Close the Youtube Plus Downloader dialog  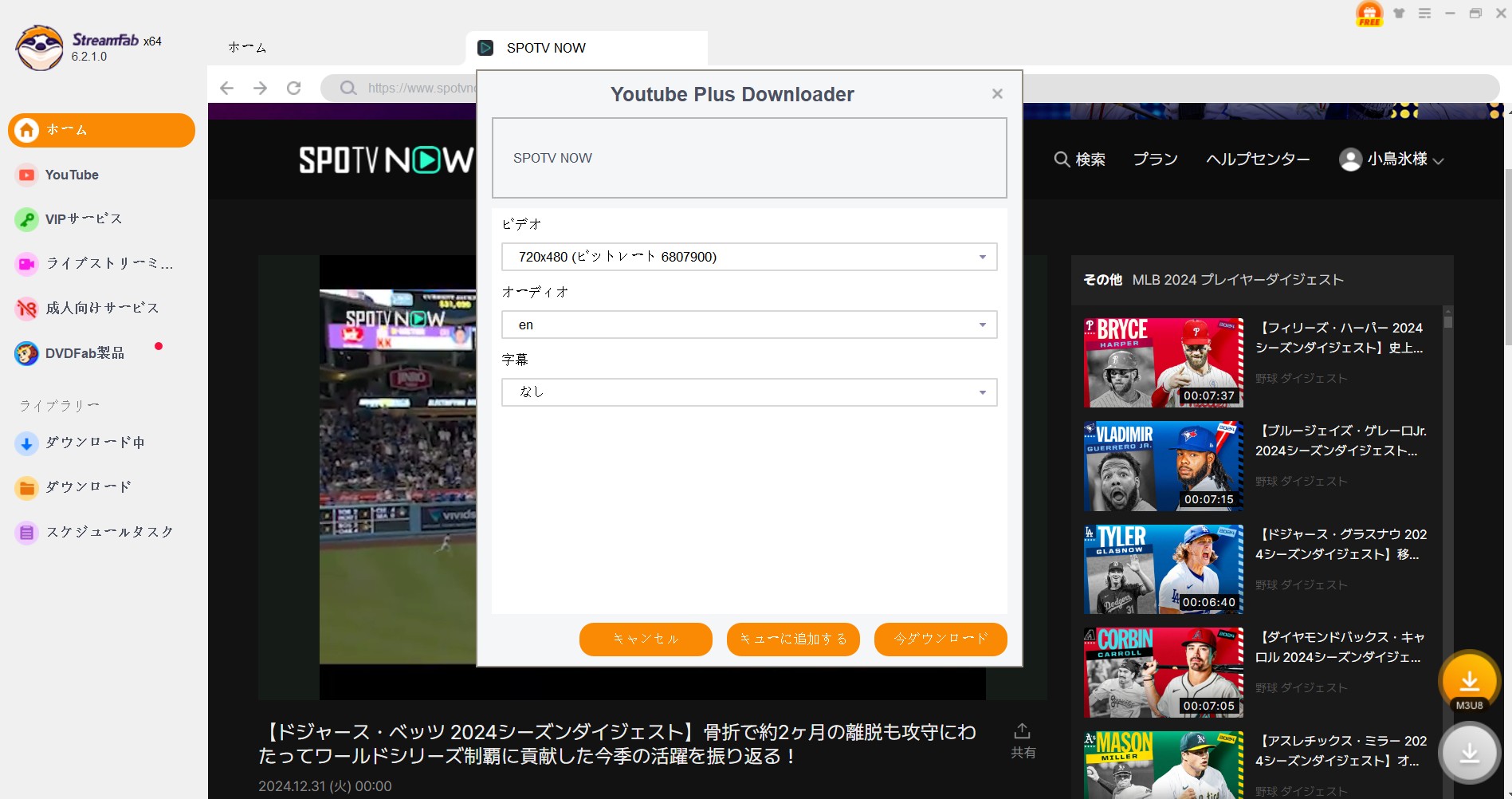click(x=997, y=94)
